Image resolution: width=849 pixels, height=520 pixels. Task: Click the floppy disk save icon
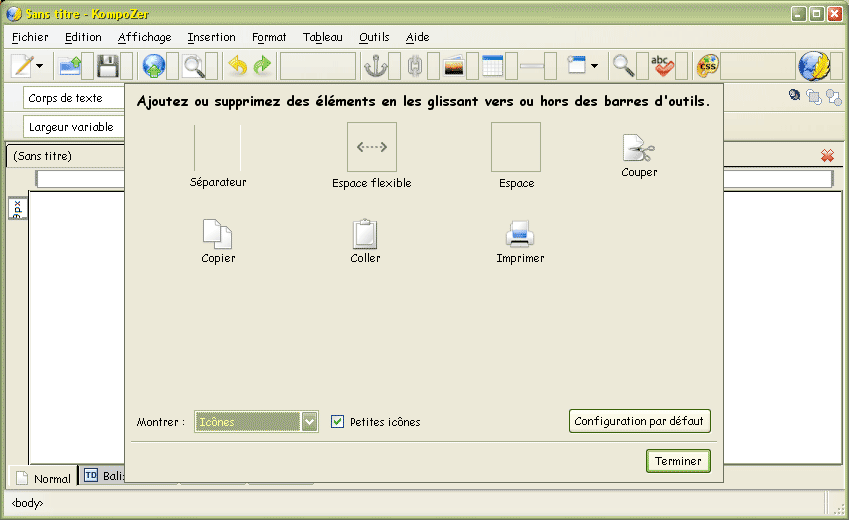(107, 67)
